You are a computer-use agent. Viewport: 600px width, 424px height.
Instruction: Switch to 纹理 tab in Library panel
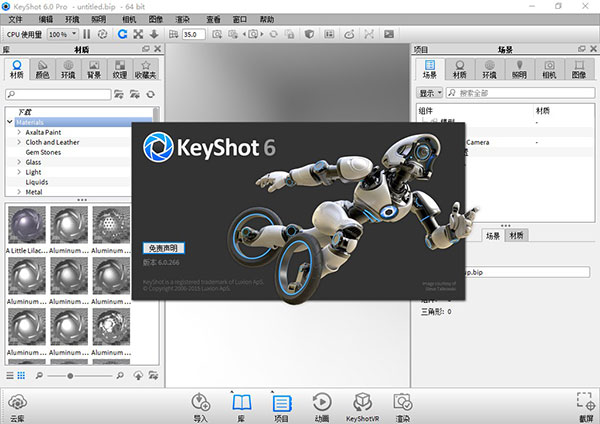(120, 70)
